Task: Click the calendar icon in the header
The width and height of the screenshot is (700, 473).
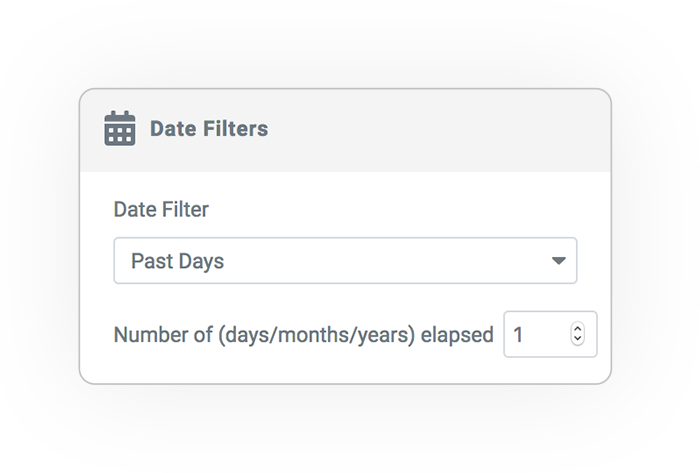Action: pyautogui.click(x=120, y=128)
